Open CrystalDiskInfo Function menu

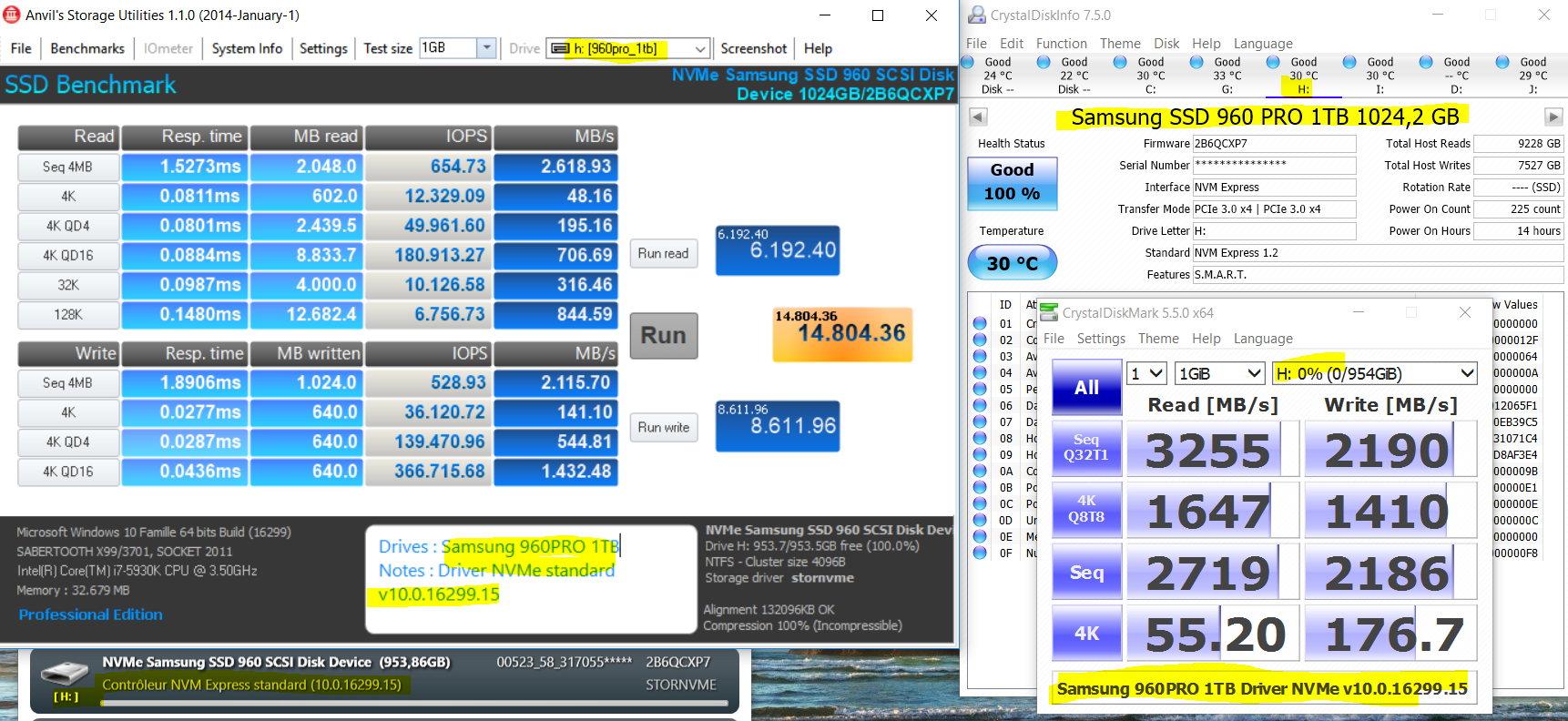click(x=1061, y=43)
